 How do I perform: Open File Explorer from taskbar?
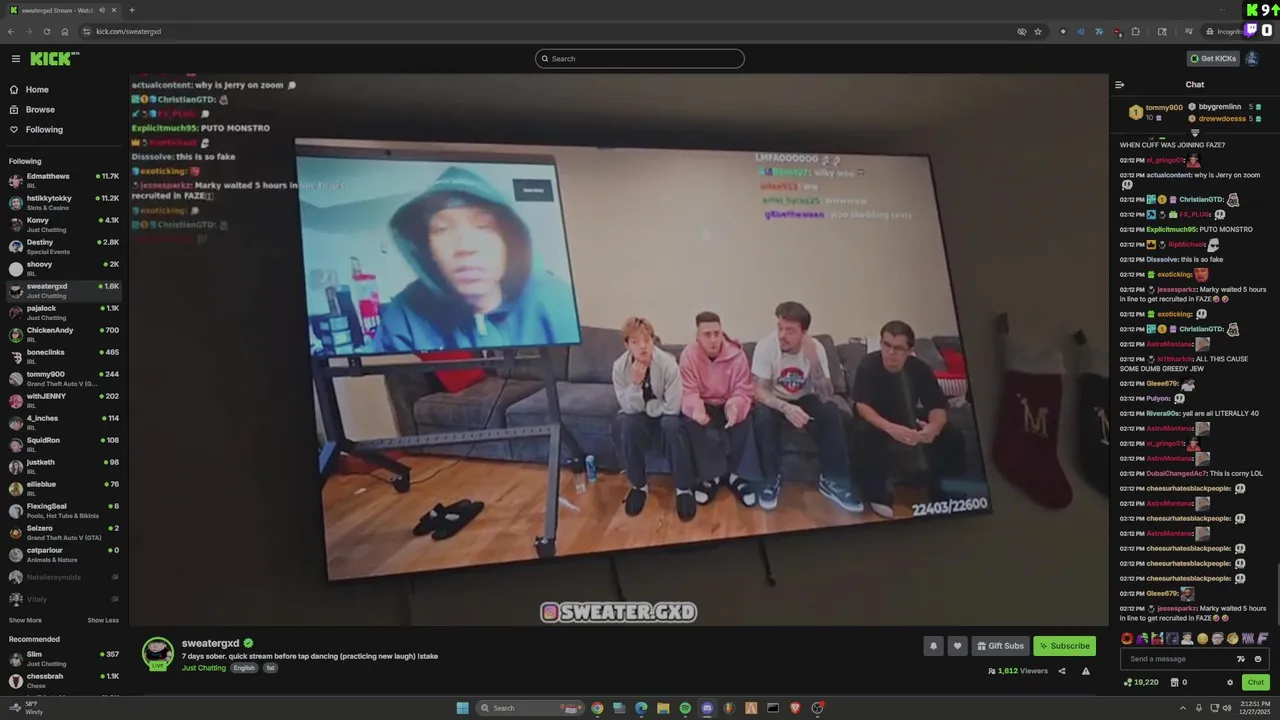(663, 708)
